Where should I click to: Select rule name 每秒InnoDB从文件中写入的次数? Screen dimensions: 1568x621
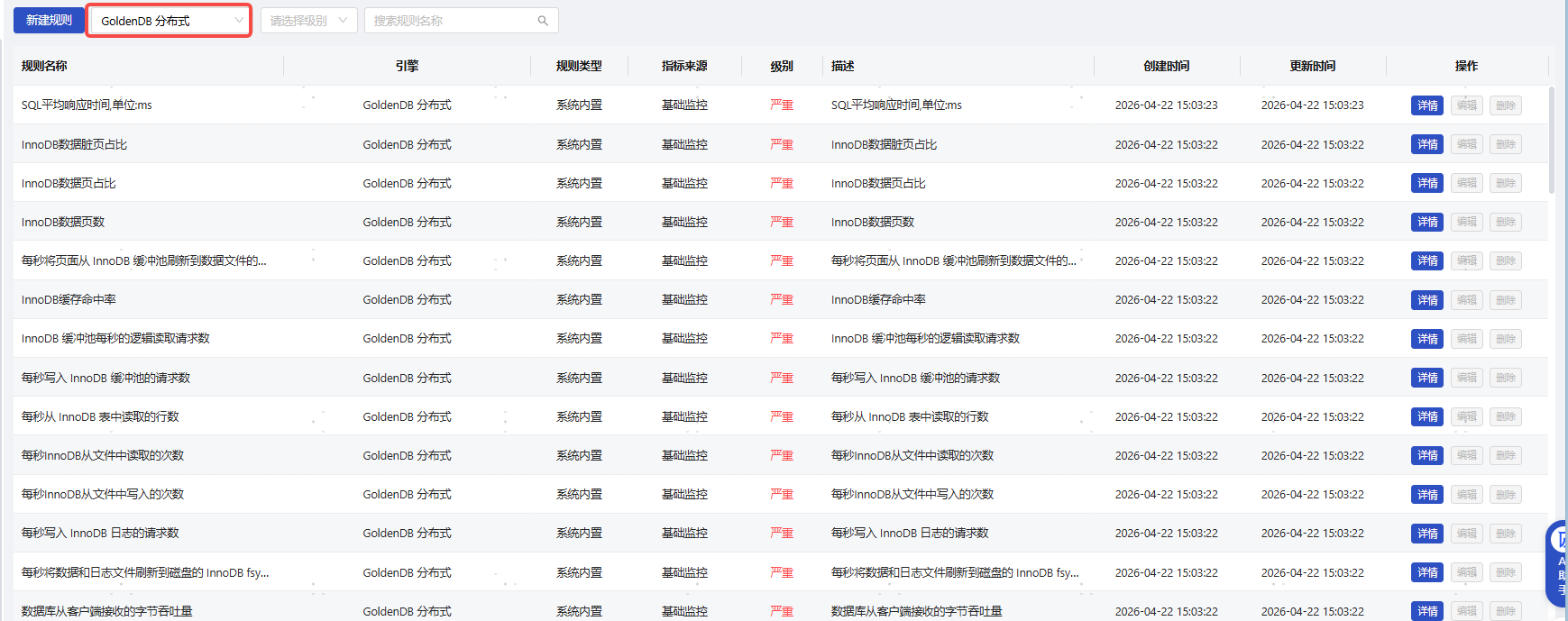click(x=103, y=495)
